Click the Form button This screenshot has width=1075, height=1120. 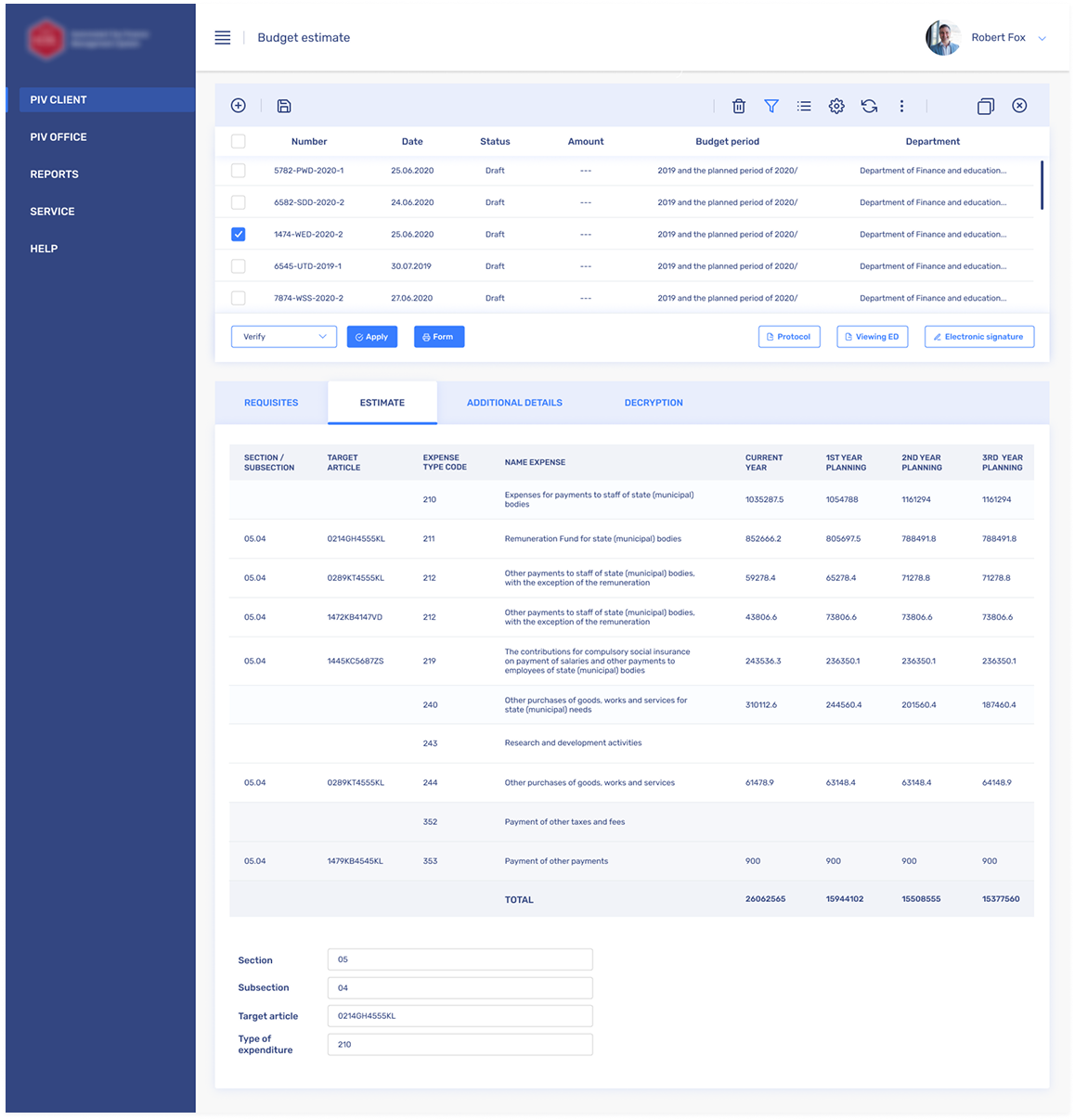pos(439,337)
